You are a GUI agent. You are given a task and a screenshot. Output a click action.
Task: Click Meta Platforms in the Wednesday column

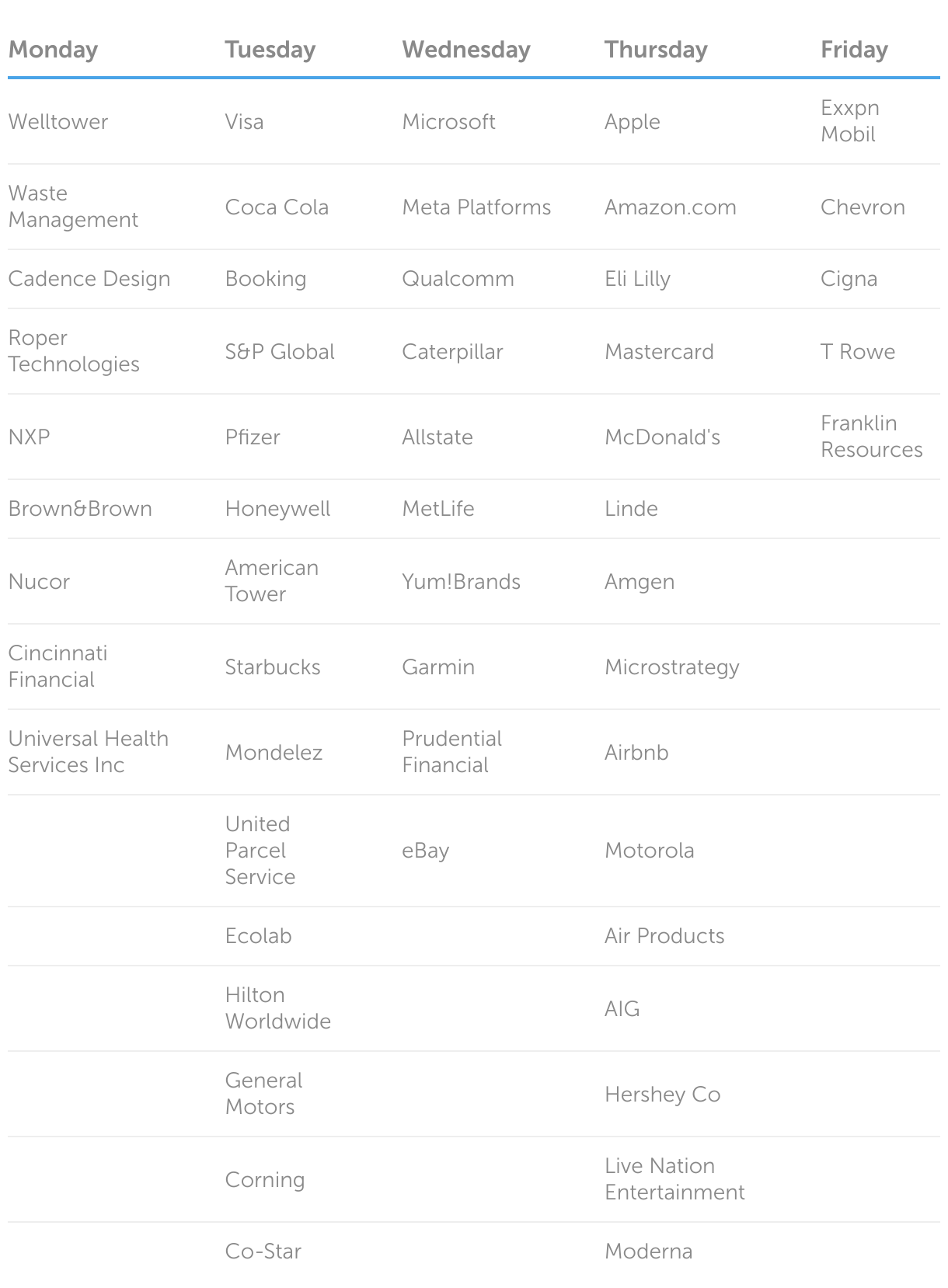coord(476,207)
